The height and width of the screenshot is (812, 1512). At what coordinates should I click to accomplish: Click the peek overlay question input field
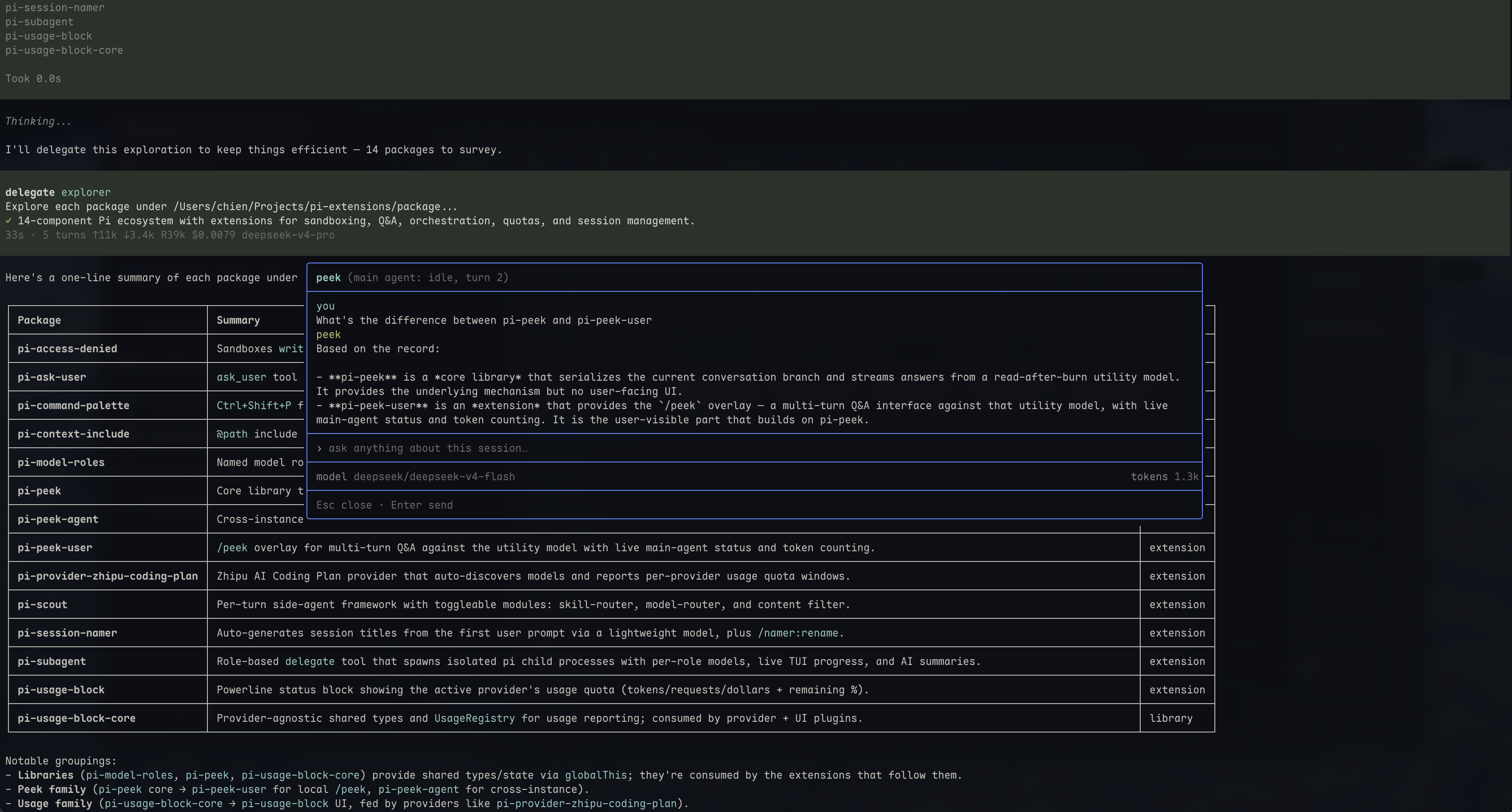(x=754, y=448)
